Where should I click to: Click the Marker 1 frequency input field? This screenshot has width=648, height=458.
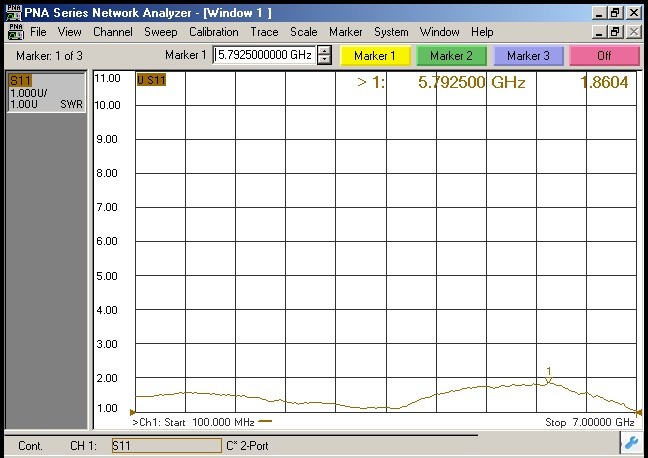(x=264, y=55)
